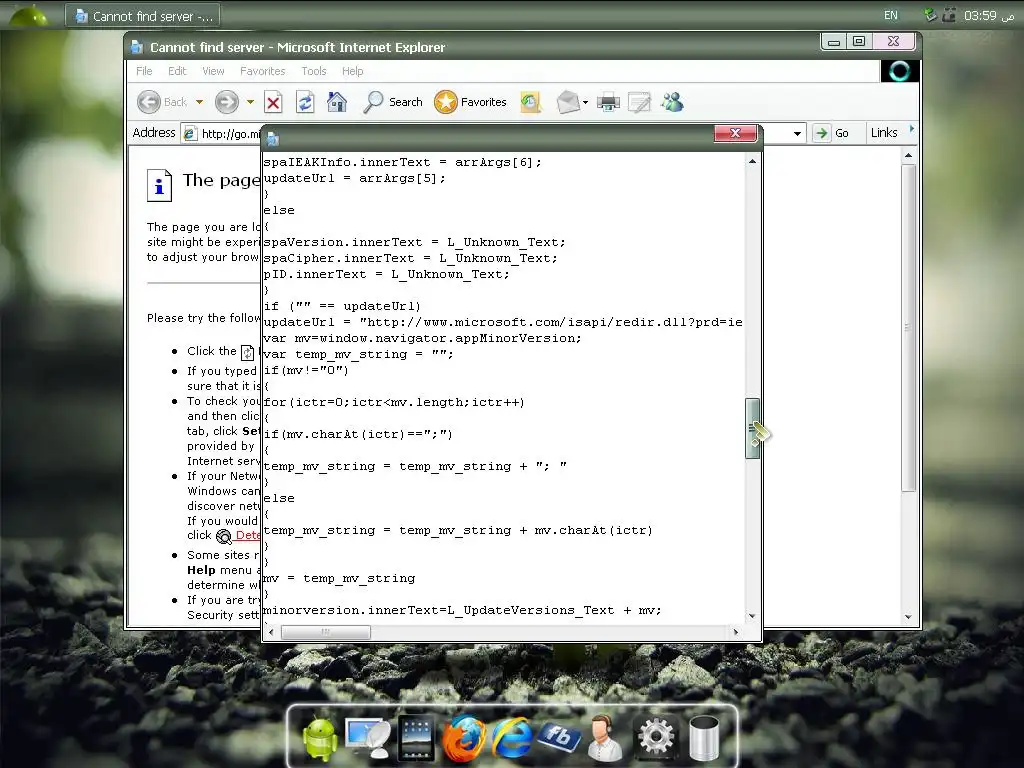Open the Messenger people icon

coord(672,102)
